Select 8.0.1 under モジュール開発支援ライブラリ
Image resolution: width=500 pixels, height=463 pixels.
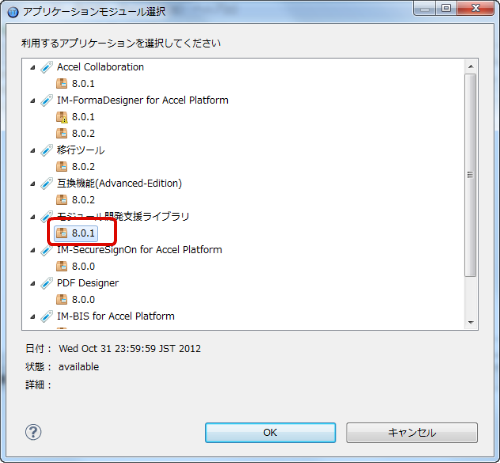pos(83,233)
